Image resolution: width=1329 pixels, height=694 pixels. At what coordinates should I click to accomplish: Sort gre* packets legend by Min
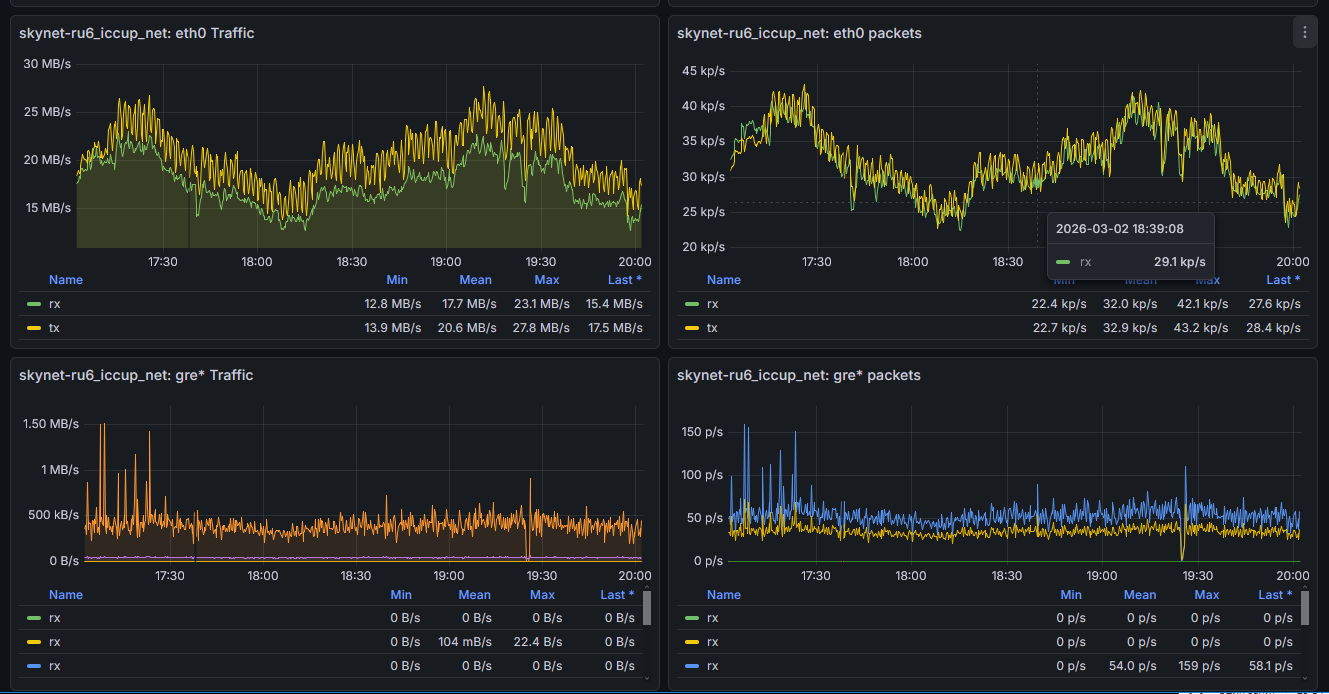pyautogui.click(x=1071, y=595)
